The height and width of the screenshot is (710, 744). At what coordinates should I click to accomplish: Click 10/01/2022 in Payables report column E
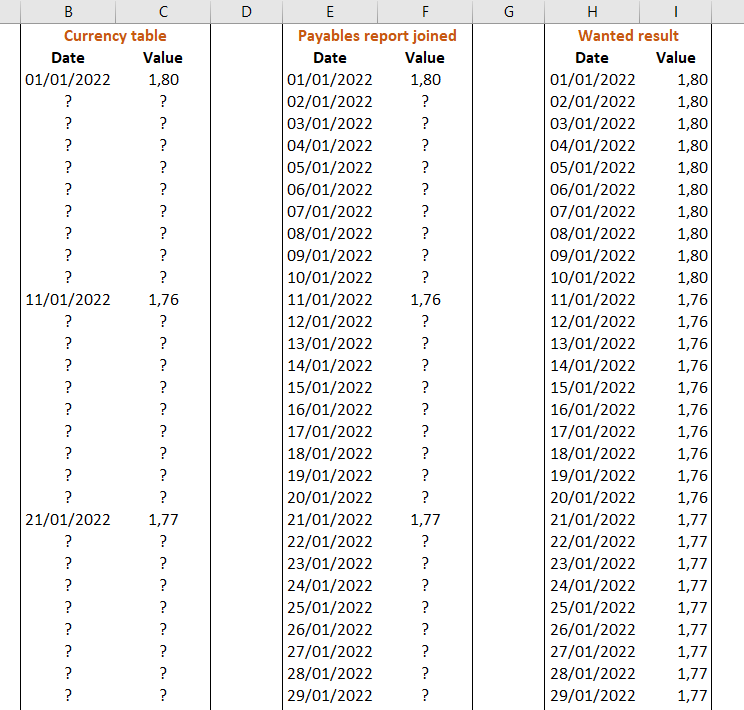coord(330,278)
